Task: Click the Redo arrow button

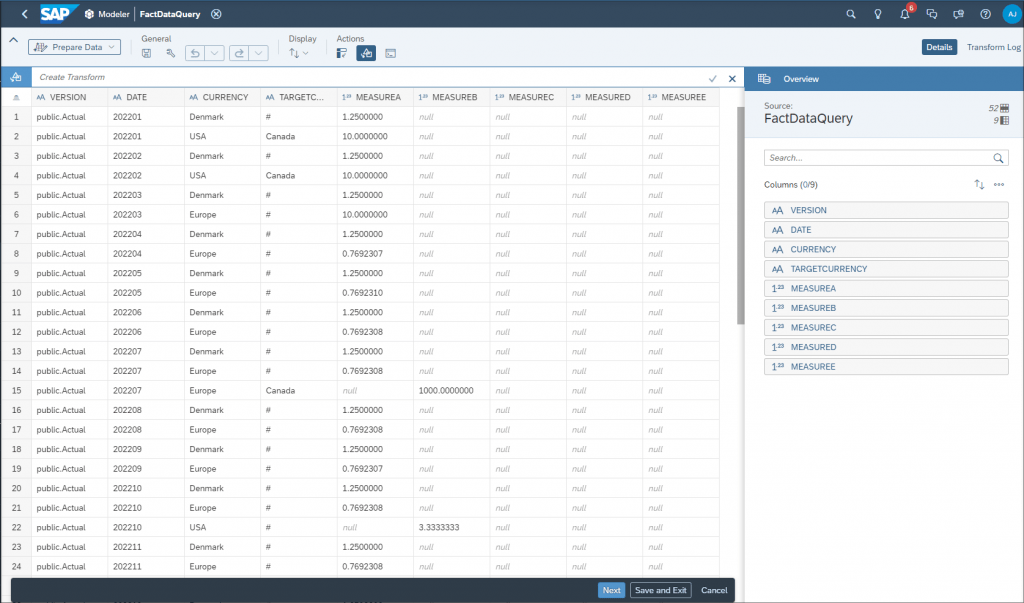Action: coord(239,54)
